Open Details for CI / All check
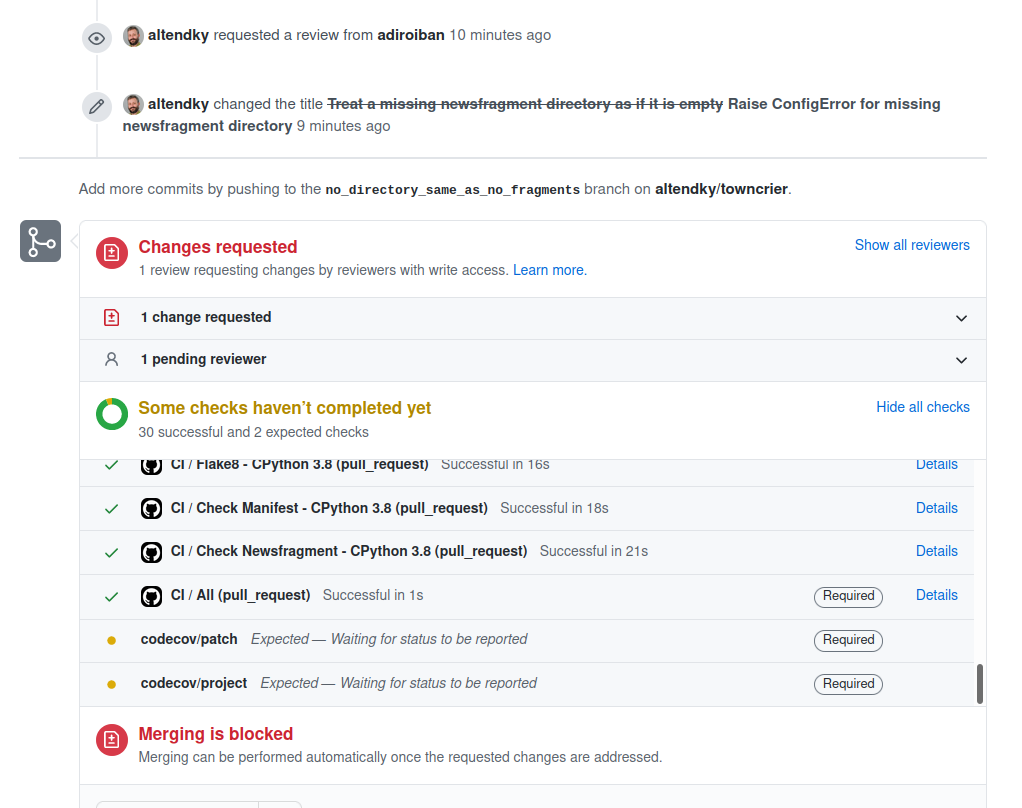 point(936,595)
